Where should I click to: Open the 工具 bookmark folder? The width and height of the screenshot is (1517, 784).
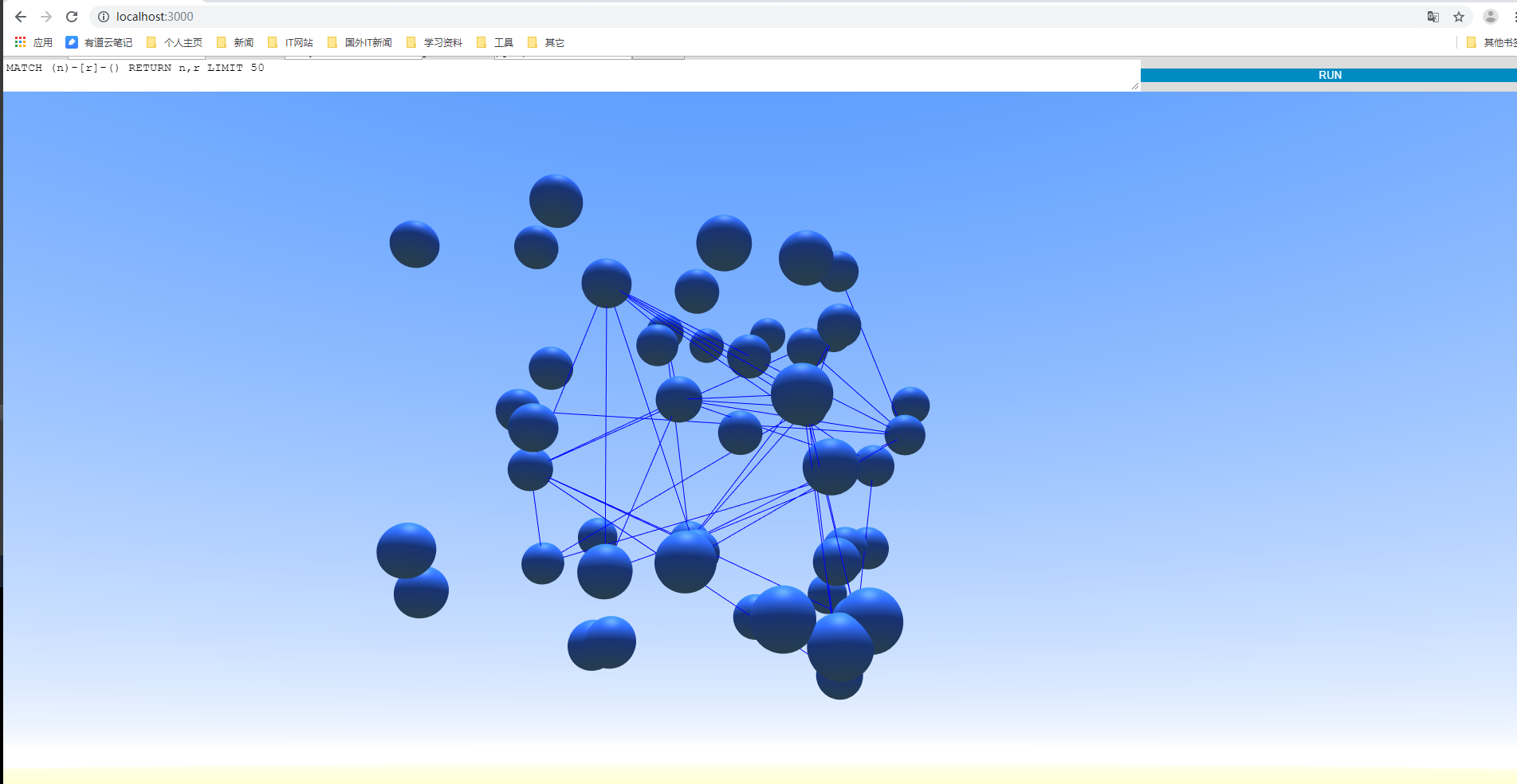[495, 42]
